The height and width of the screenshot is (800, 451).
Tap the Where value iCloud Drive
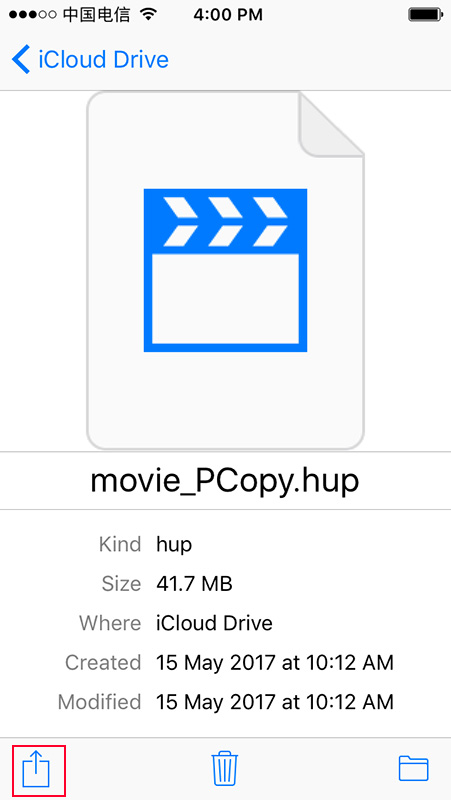[x=214, y=623]
